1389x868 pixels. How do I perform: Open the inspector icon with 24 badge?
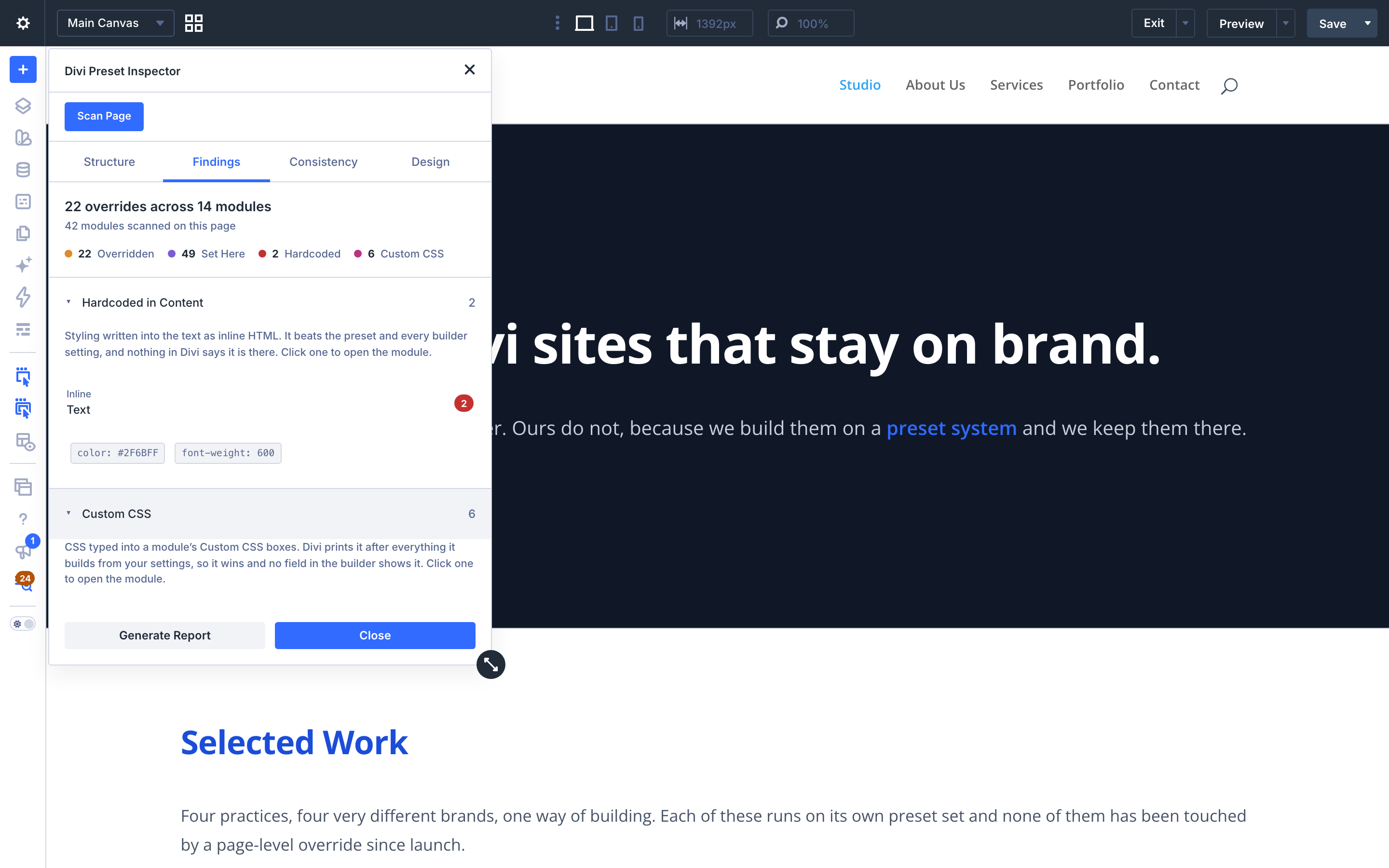pyautogui.click(x=24, y=581)
